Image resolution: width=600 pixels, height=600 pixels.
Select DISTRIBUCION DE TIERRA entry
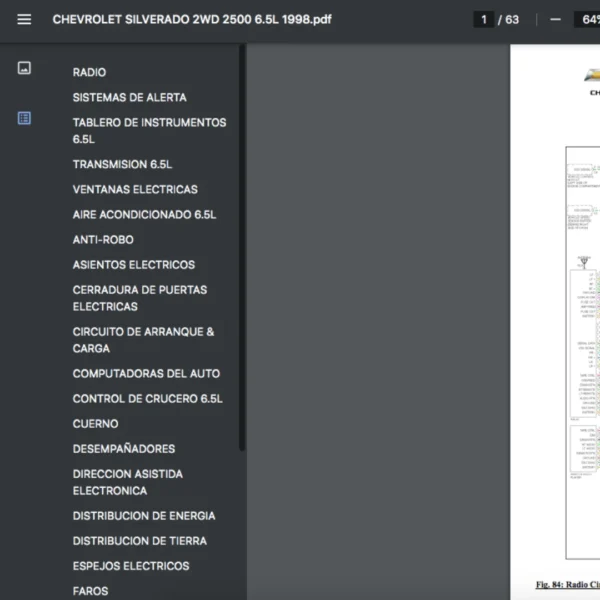(140, 541)
